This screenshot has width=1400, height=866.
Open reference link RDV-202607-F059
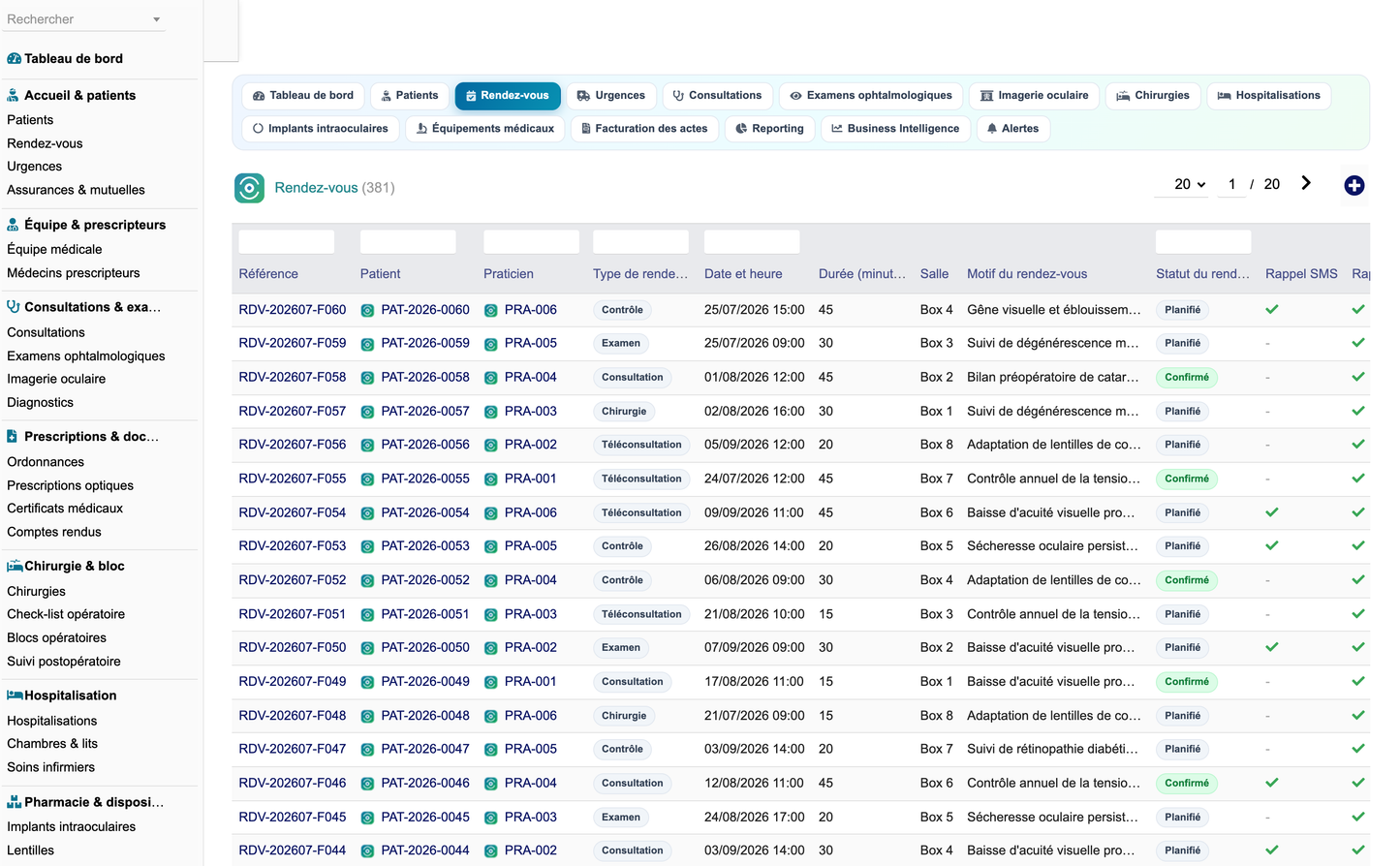pyautogui.click(x=293, y=343)
